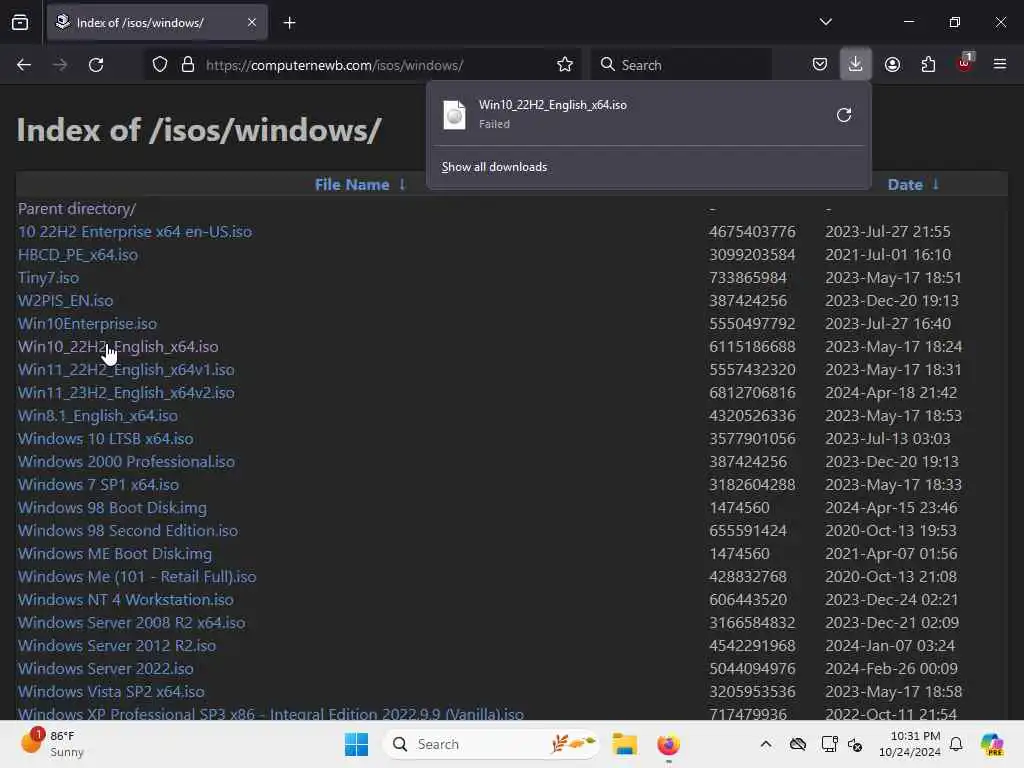This screenshot has width=1024, height=768.
Task: Download Windows Server 2022.iso
Action: pos(106,669)
